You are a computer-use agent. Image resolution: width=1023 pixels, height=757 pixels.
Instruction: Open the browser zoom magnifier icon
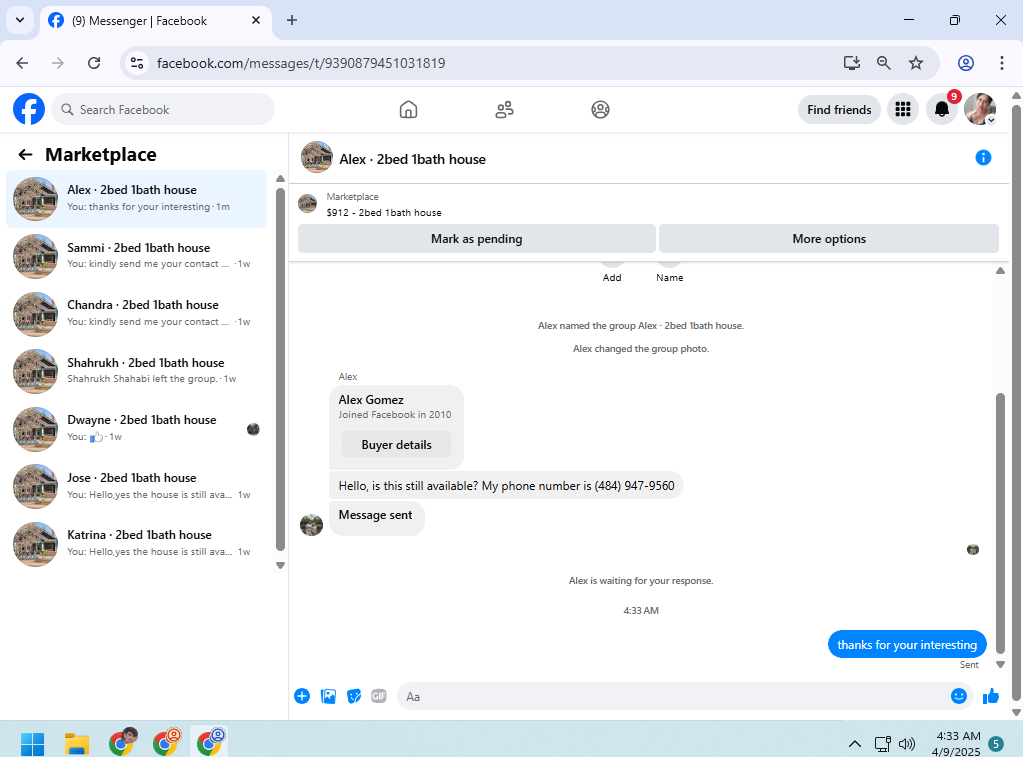(x=883, y=63)
